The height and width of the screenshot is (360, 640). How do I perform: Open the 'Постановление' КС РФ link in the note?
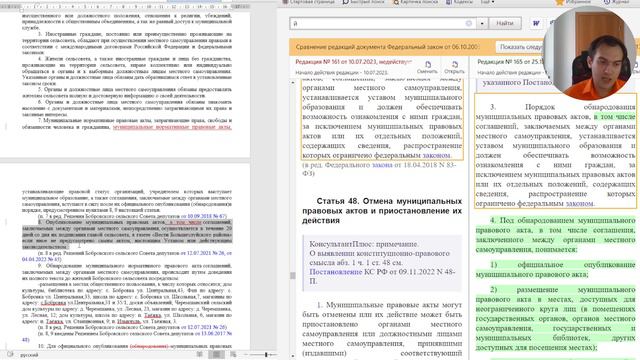336,272
